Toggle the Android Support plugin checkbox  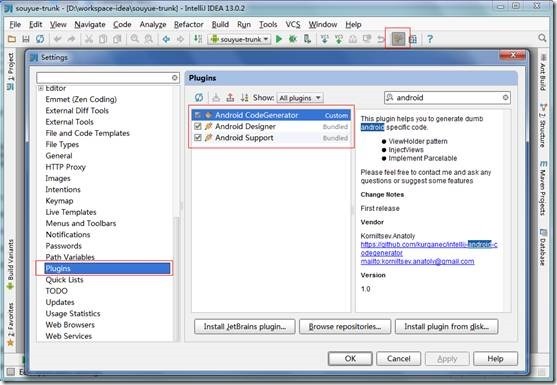click(x=198, y=137)
